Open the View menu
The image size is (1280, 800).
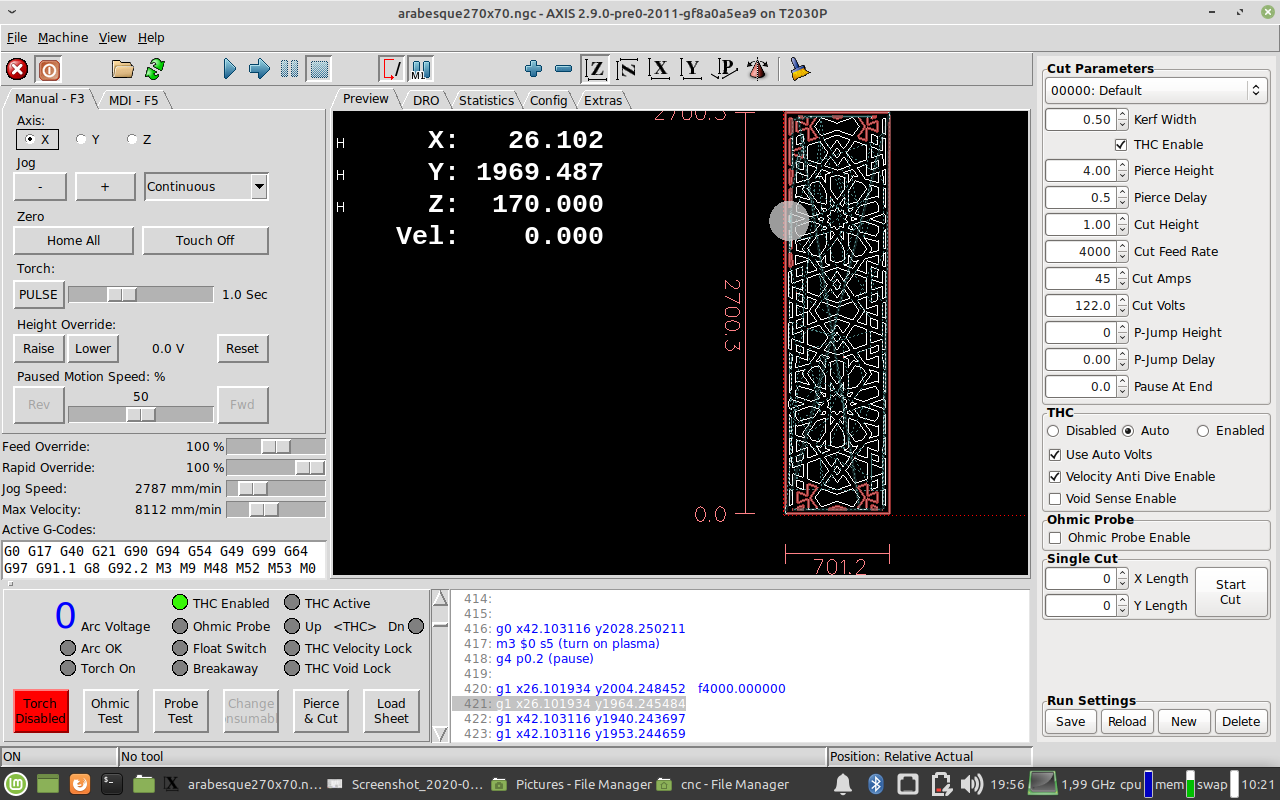point(112,37)
